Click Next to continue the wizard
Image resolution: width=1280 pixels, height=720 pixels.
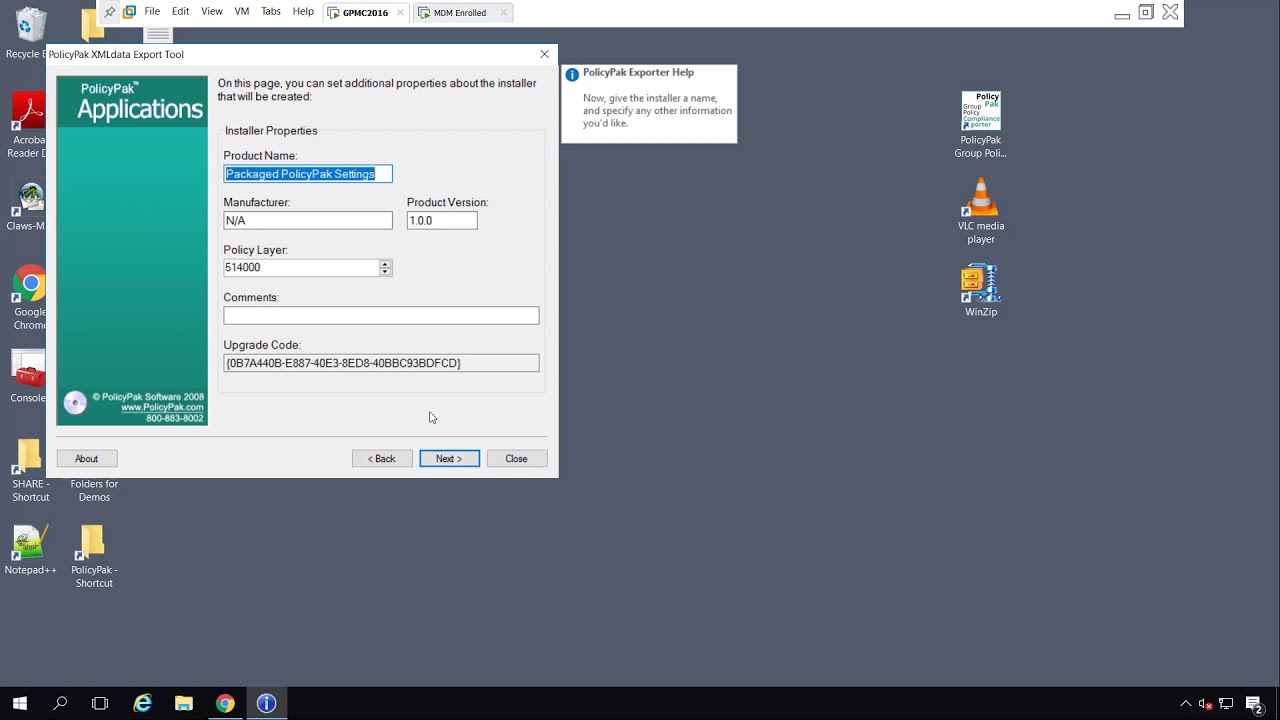tap(449, 459)
